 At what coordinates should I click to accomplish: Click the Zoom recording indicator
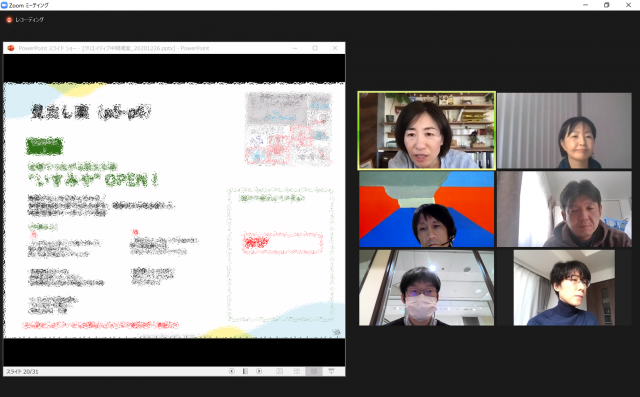tap(25, 20)
